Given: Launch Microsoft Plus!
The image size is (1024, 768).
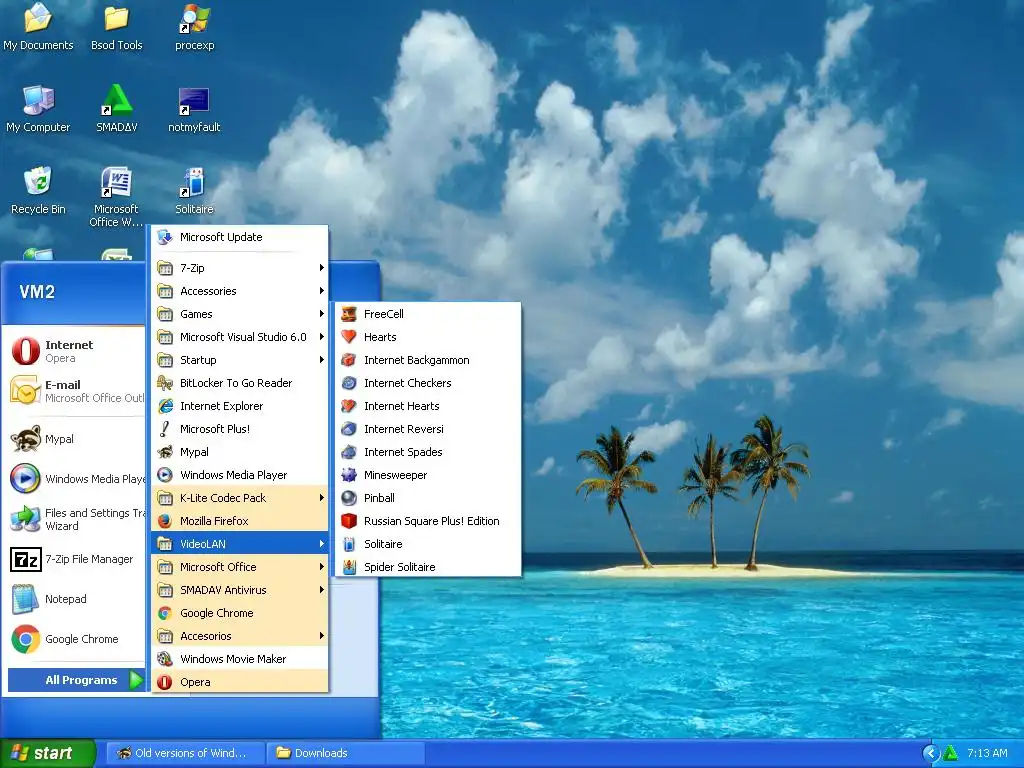Looking at the screenshot, I should [240, 429].
